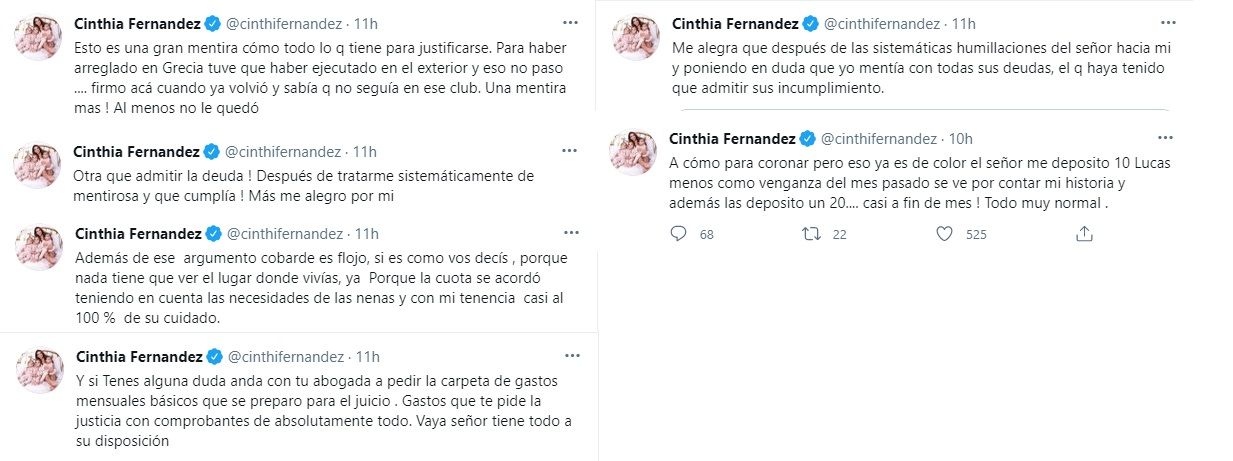Click verified badge on "Me alegra que después" tweet
This screenshot has width=1233, height=461.
coord(811,23)
